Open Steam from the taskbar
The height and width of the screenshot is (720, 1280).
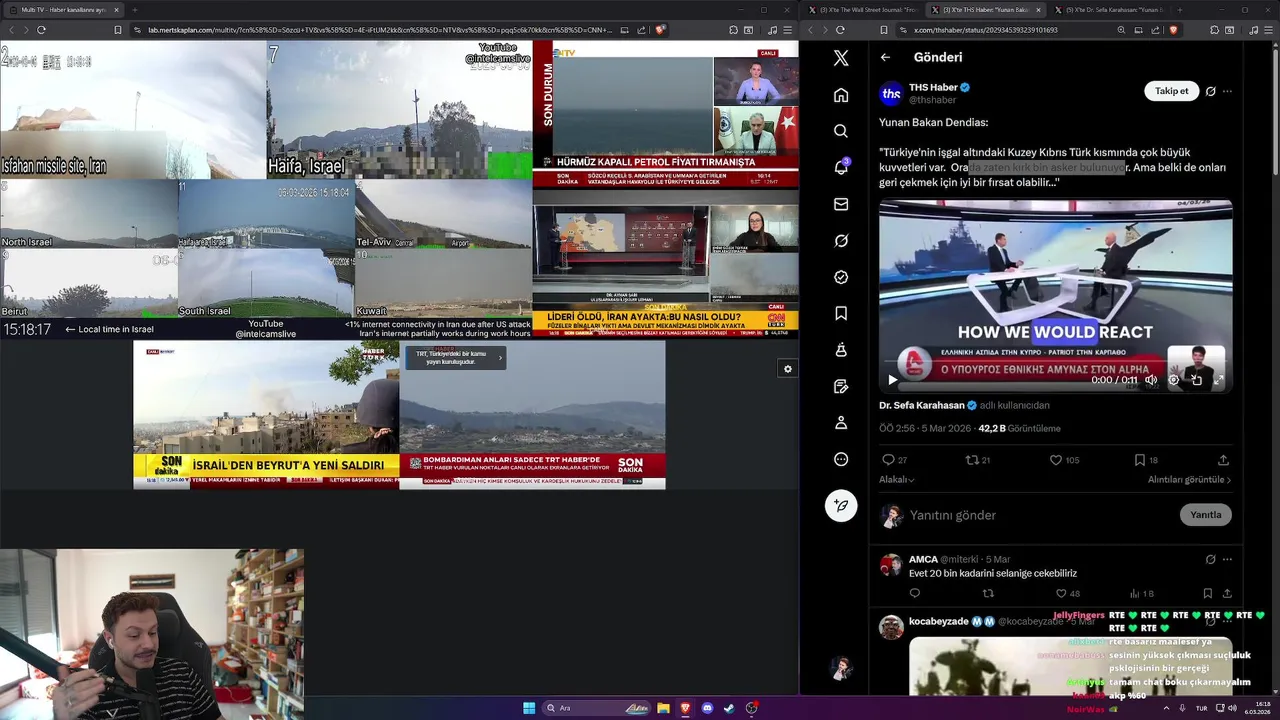[x=729, y=708]
